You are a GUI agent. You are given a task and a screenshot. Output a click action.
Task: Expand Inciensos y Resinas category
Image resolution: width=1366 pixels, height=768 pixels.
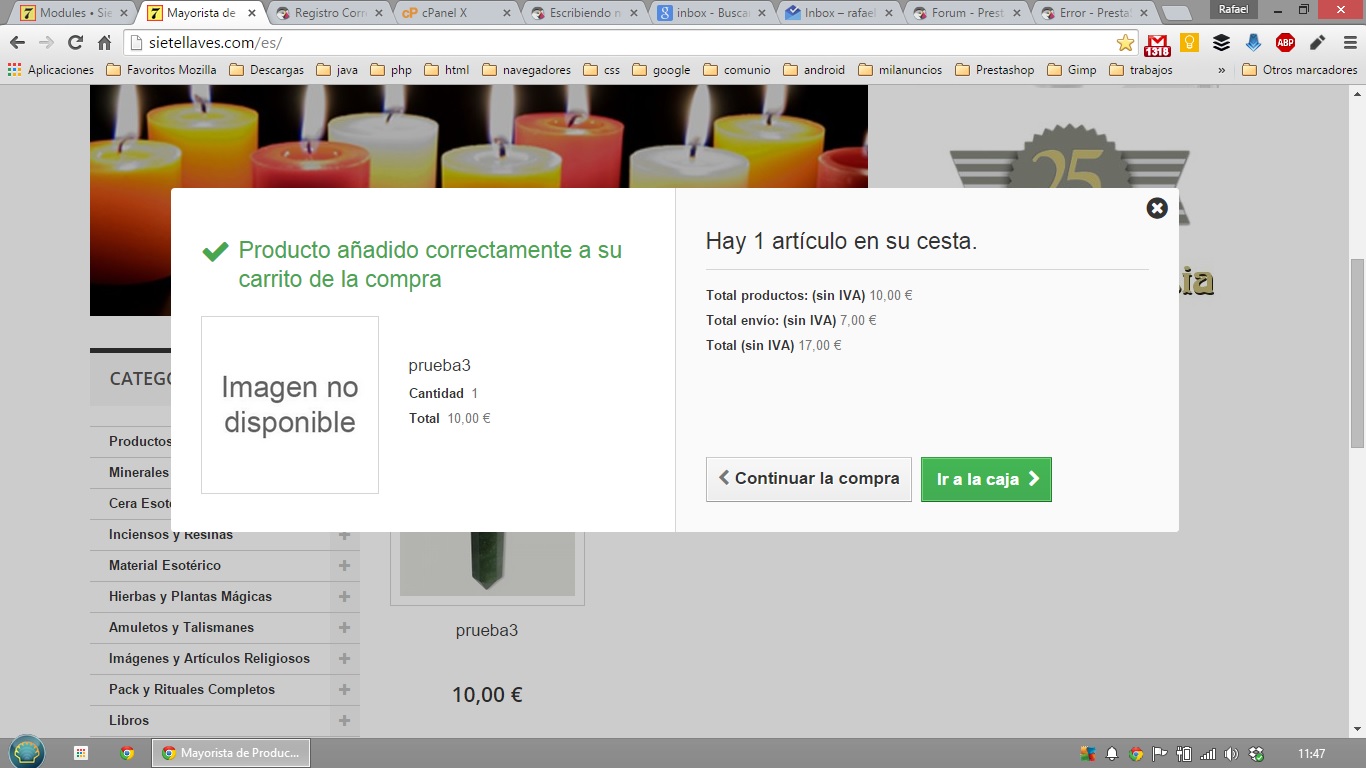344,535
